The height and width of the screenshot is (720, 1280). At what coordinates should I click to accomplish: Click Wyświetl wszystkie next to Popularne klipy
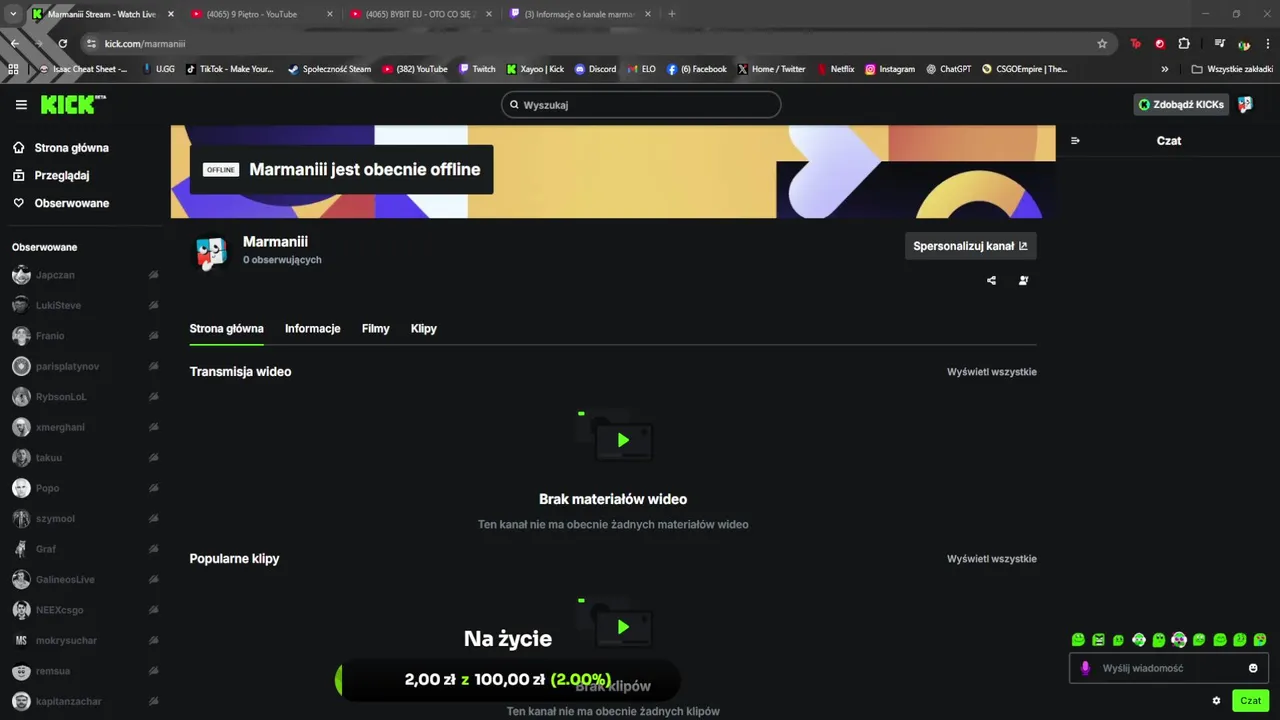(992, 559)
